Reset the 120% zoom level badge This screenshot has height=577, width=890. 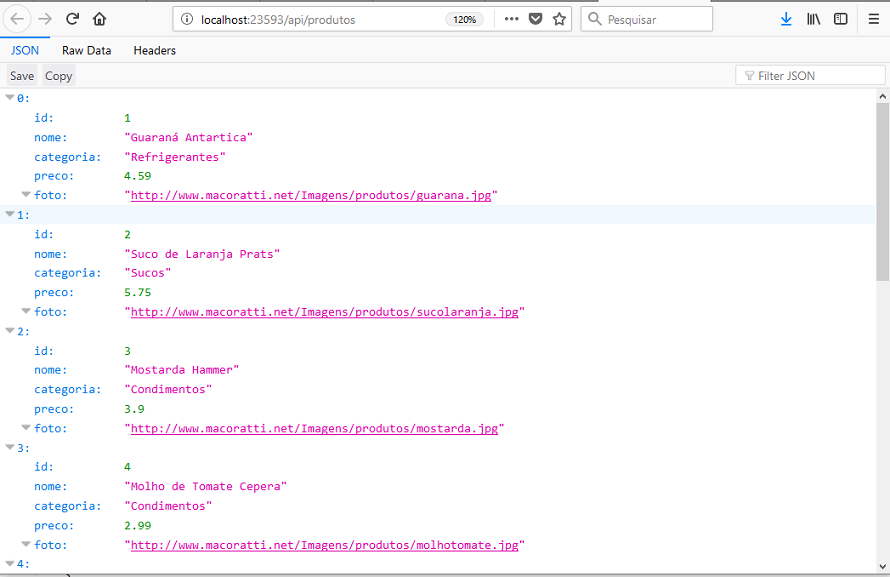pyautogui.click(x=464, y=19)
